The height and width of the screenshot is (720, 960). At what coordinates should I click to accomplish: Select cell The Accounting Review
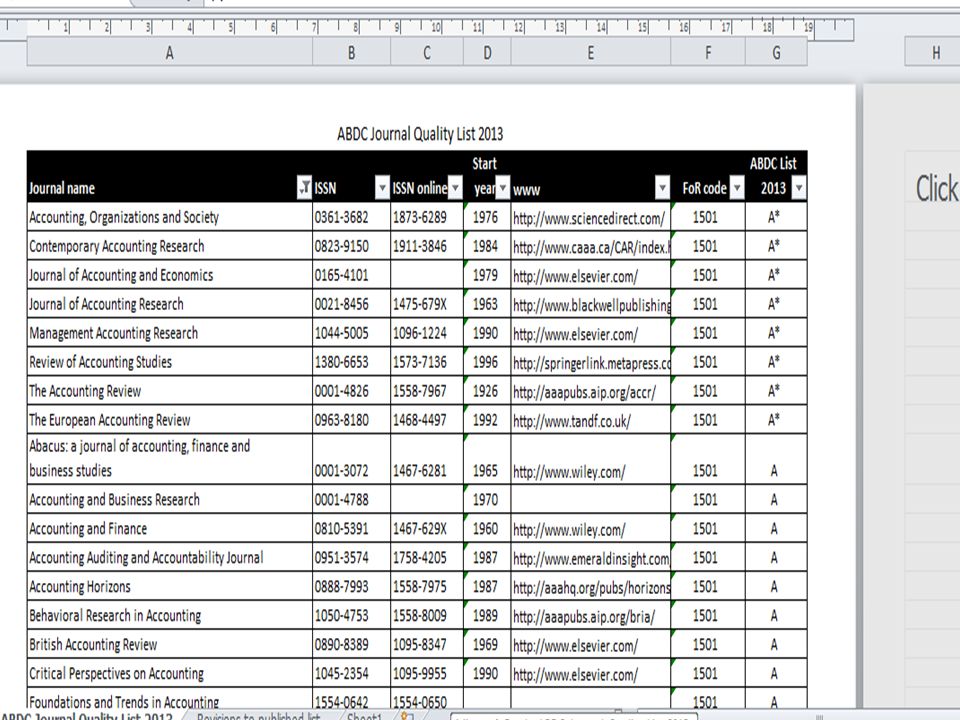tap(170, 391)
